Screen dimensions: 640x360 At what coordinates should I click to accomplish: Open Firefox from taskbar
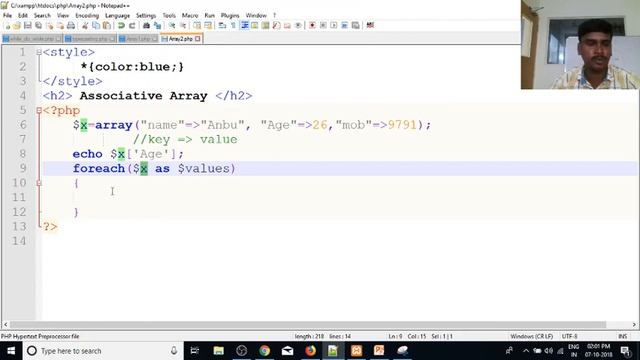click(x=310, y=351)
